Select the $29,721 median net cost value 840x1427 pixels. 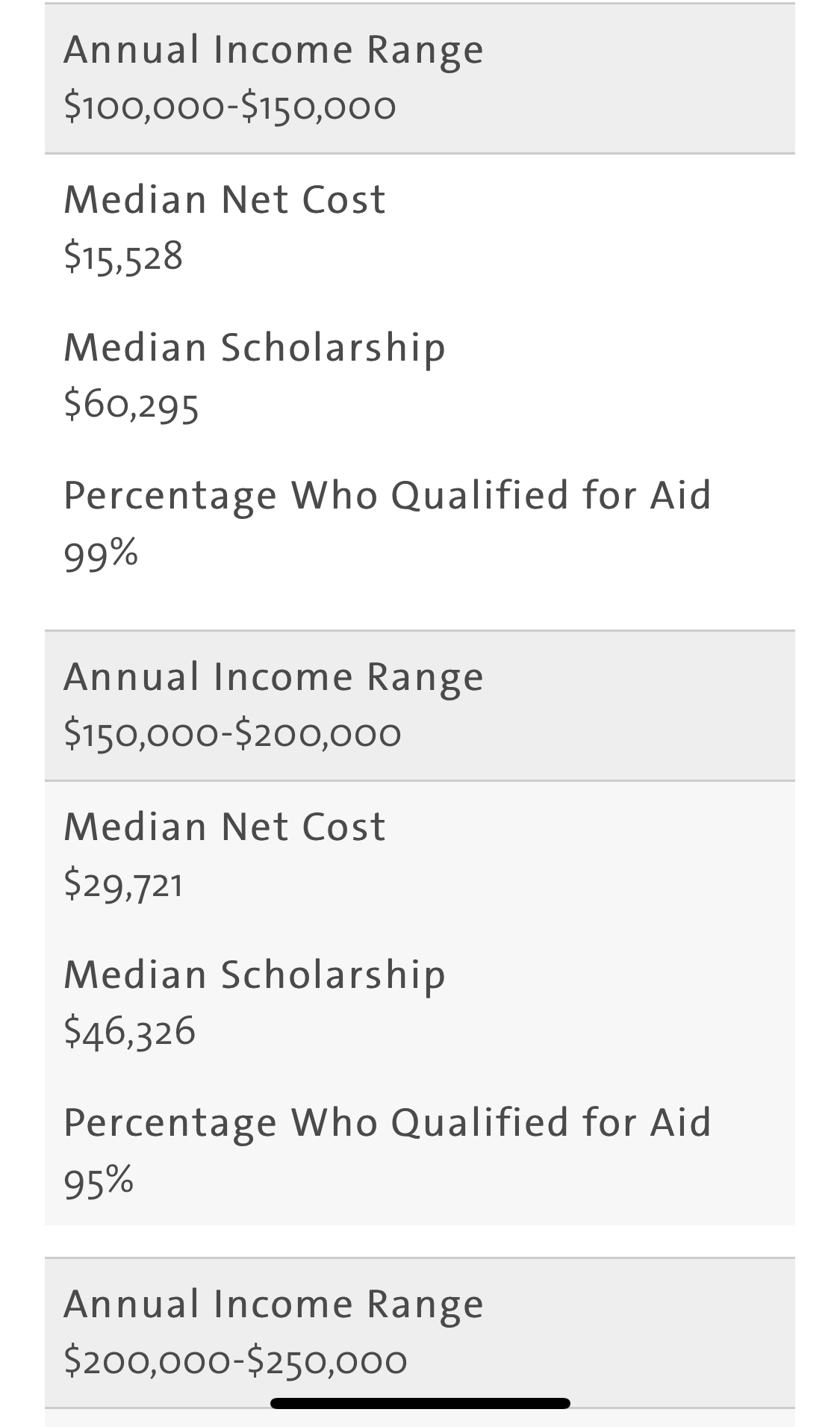123,883
